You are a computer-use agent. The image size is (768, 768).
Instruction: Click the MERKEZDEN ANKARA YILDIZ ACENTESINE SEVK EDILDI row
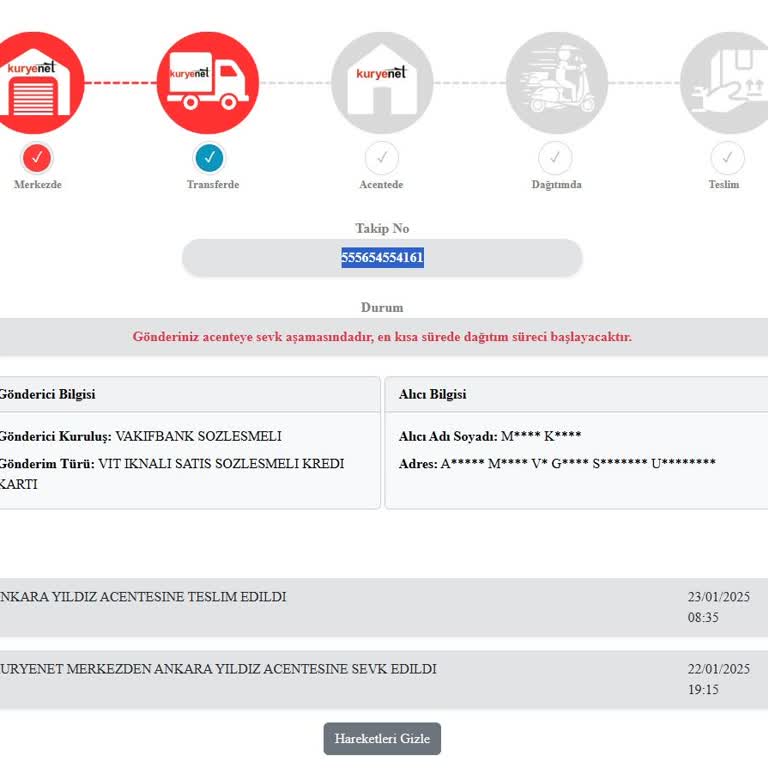[384, 679]
